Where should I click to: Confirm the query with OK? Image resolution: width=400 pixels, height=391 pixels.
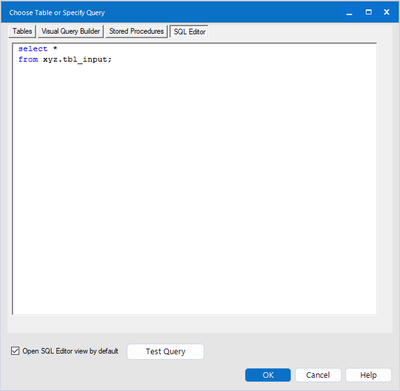pyautogui.click(x=268, y=375)
